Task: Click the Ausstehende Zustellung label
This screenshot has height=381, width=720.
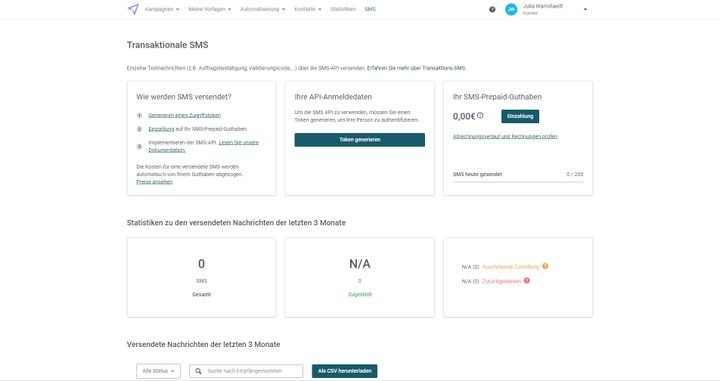Action: (511, 267)
